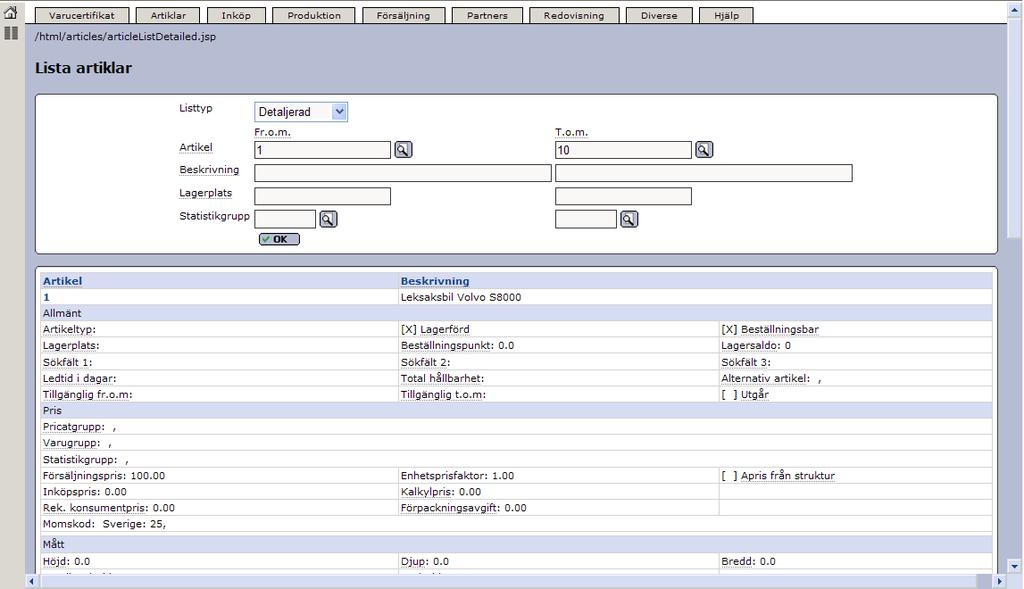This screenshot has height=589, width=1024.
Task: Open the Inköp menu
Action: click(x=236, y=15)
